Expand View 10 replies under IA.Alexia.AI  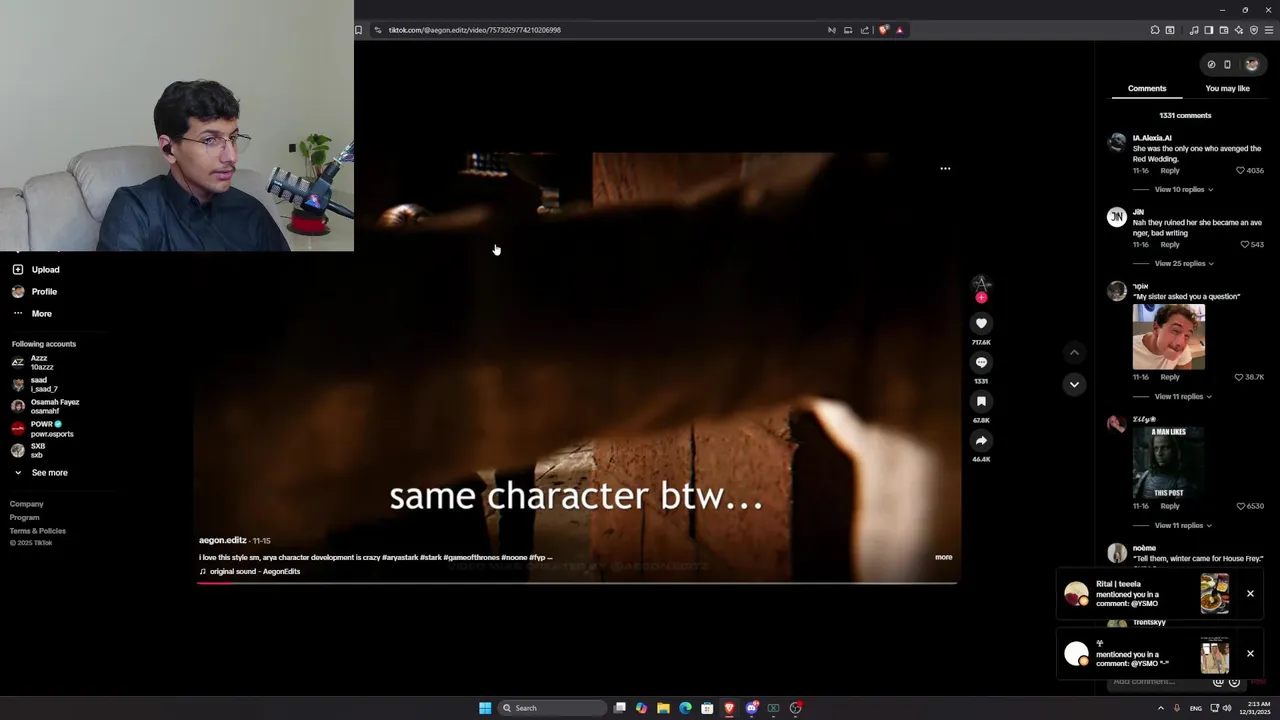1183,189
